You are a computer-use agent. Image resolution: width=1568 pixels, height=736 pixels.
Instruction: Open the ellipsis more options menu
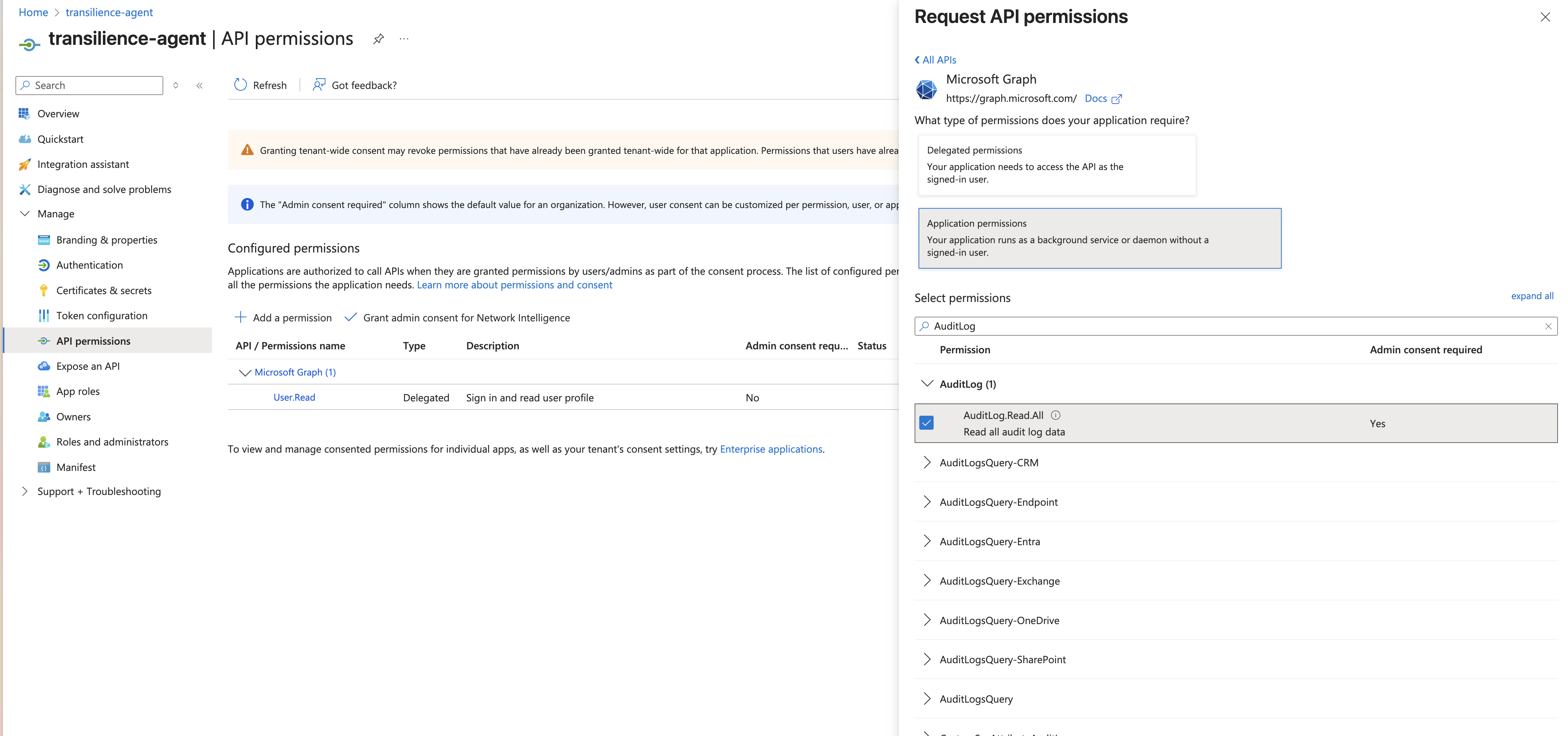point(404,39)
